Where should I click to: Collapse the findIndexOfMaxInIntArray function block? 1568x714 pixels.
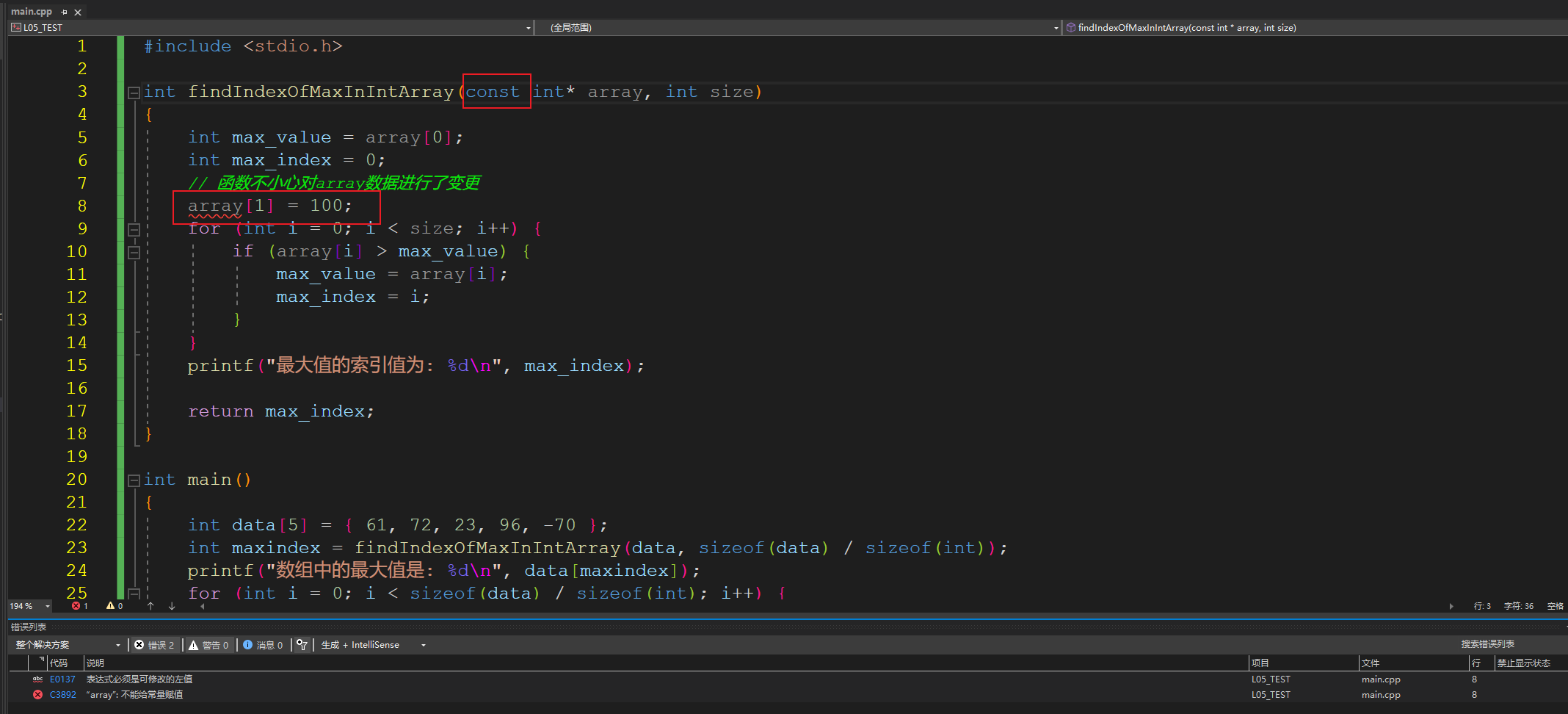[134, 93]
